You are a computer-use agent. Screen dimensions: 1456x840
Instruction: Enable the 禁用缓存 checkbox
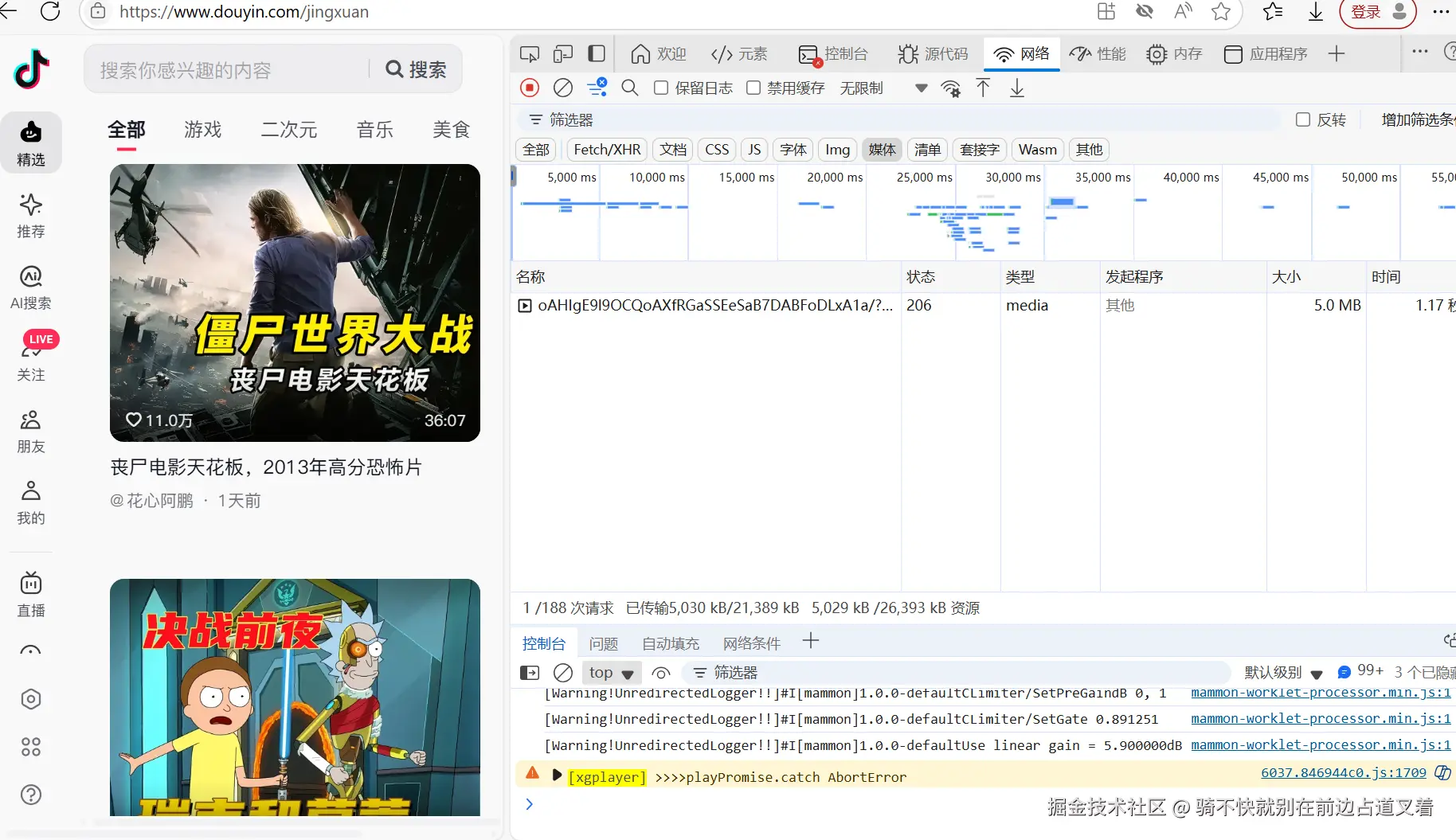click(x=753, y=88)
